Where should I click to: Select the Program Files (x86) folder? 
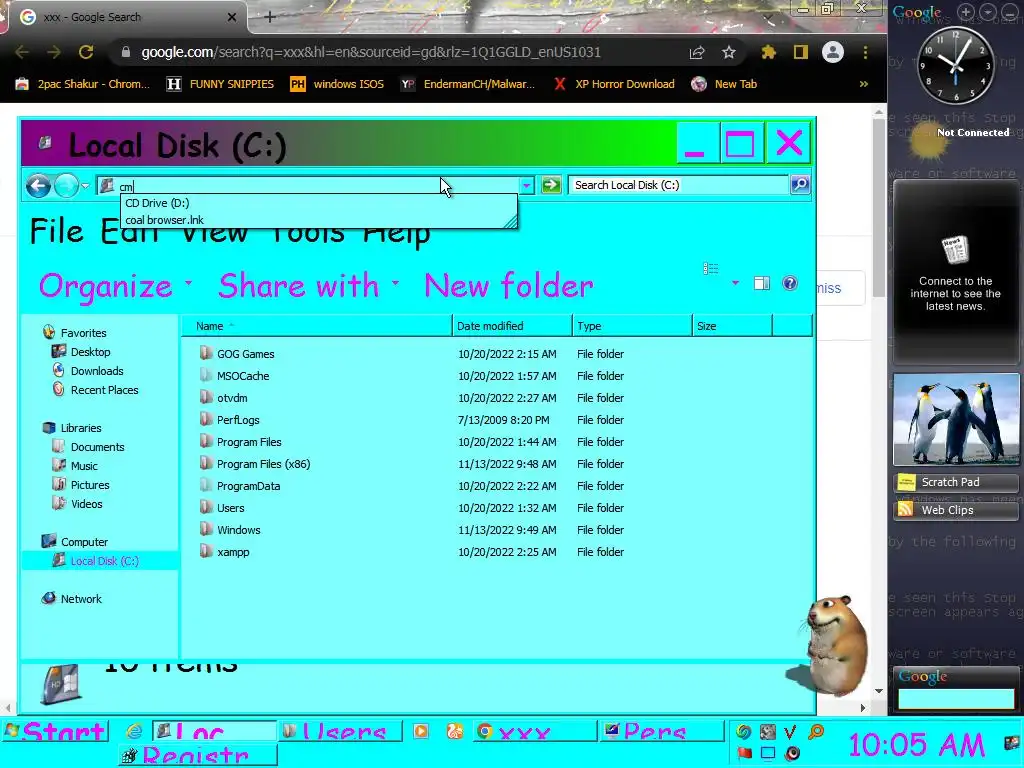263,464
